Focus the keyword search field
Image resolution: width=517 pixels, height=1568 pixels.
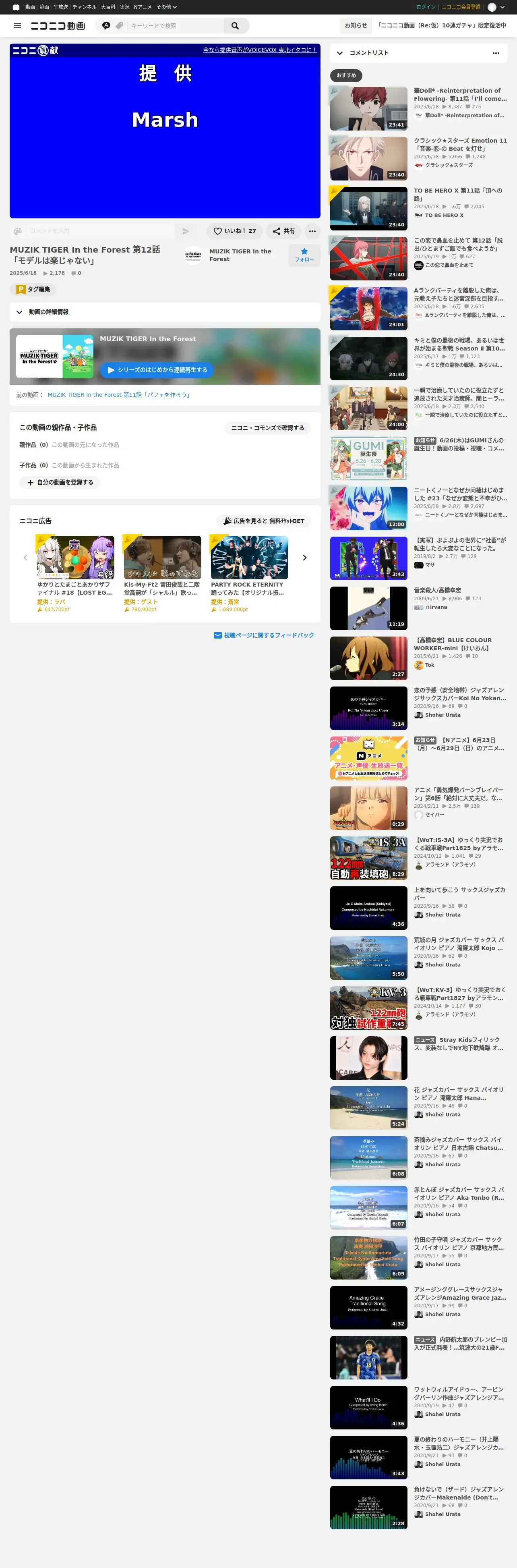tap(175, 25)
